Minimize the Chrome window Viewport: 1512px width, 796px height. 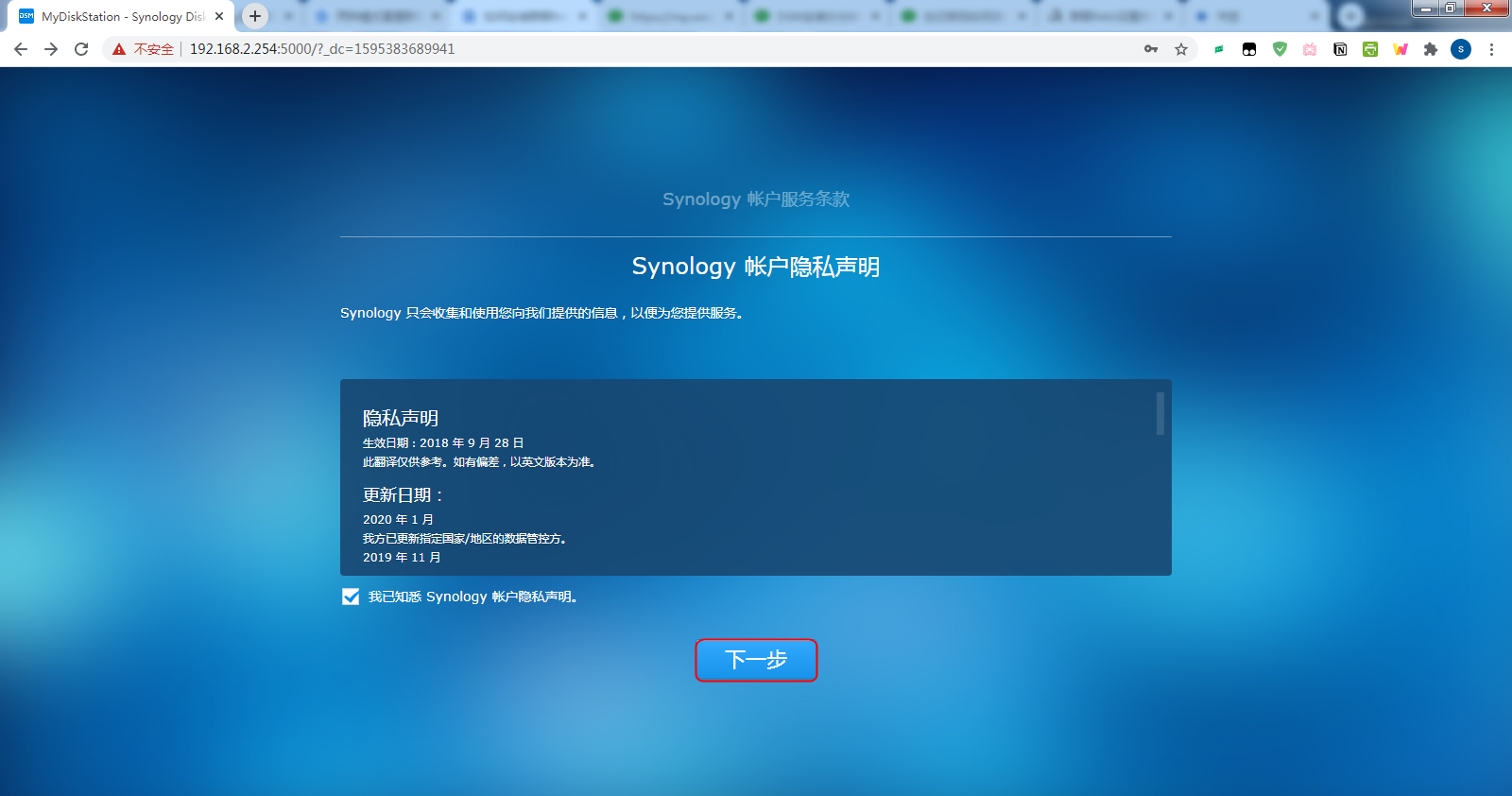tap(1427, 9)
